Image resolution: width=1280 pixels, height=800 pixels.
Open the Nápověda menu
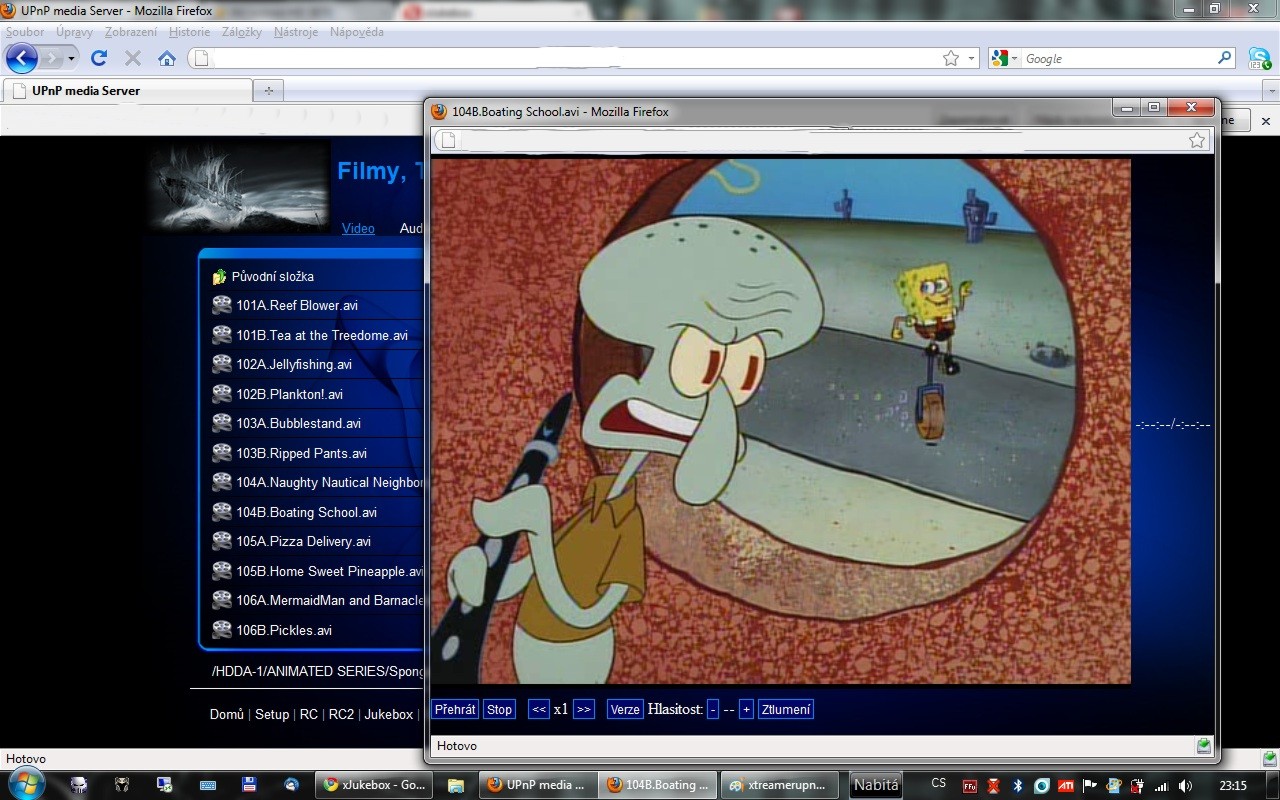(x=356, y=32)
